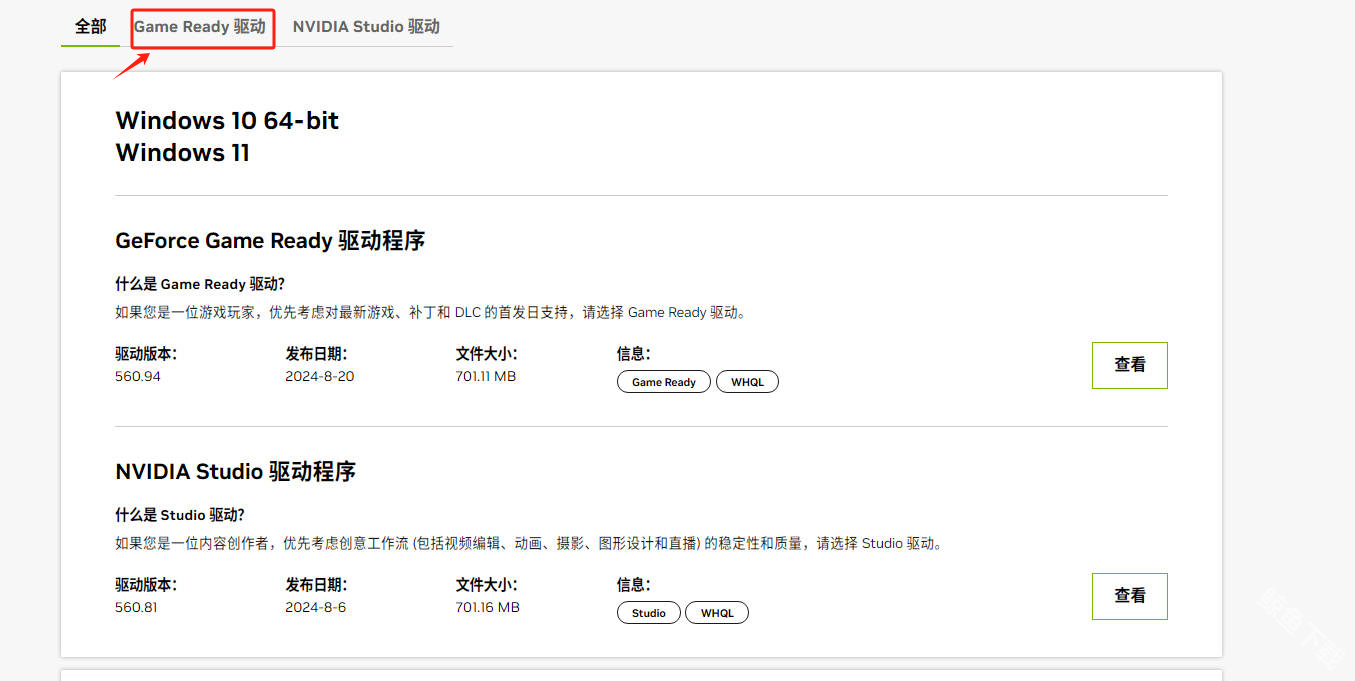Click the 什么是 Studio 驱动? question
Screen dimensions: 1355x681
(180, 515)
